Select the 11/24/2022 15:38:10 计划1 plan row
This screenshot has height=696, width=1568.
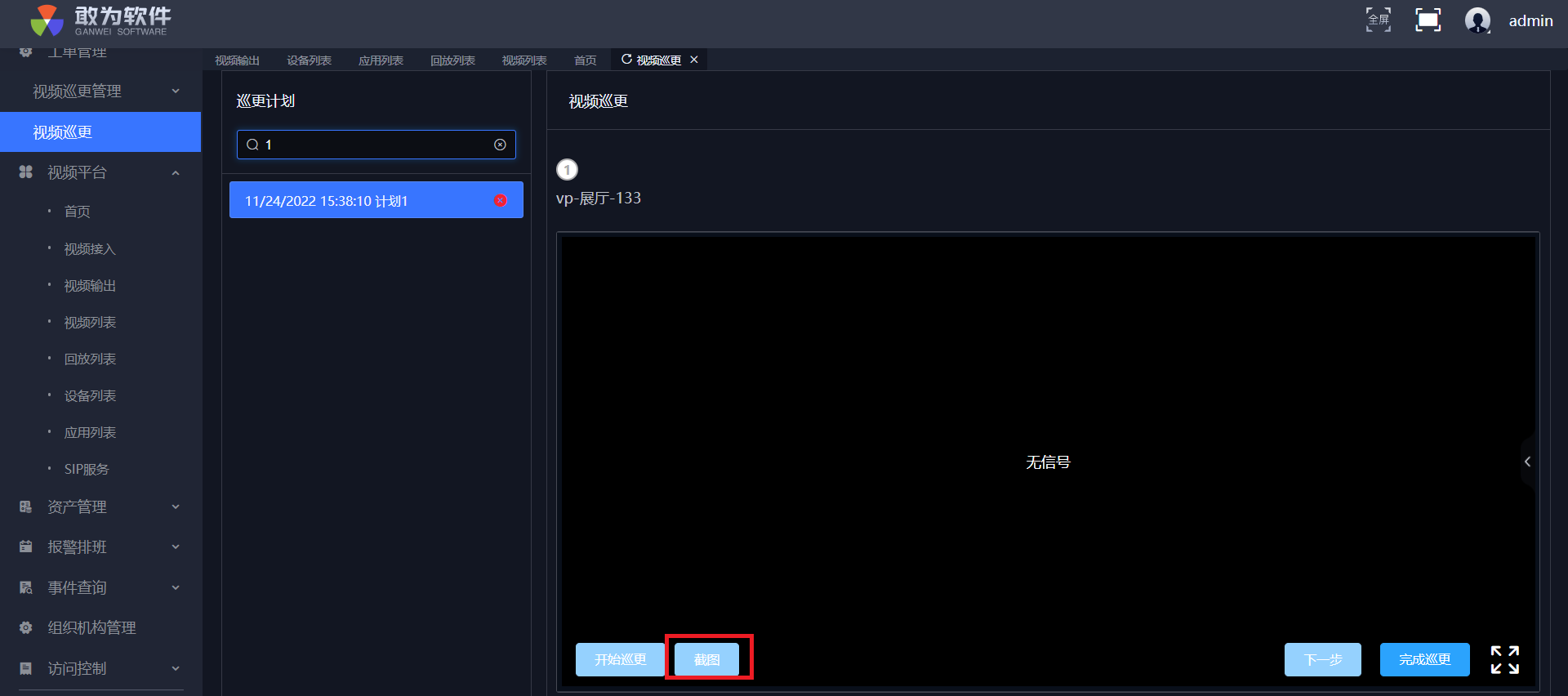click(376, 200)
